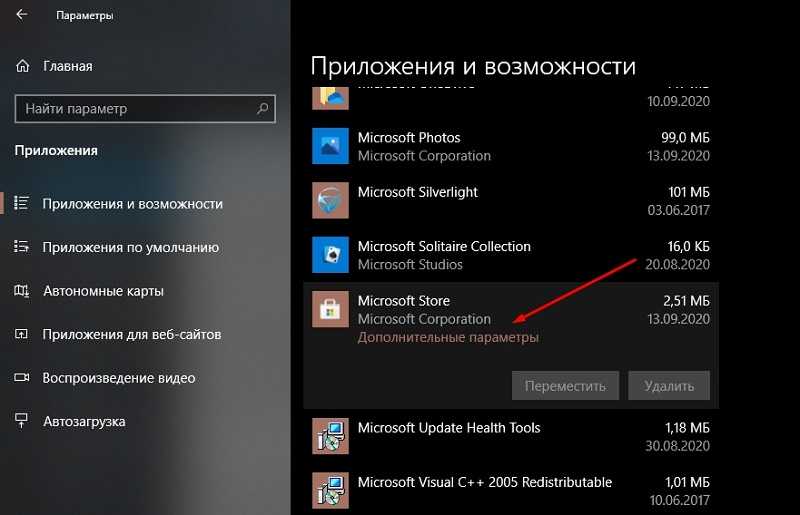This screenshot has height=515, width=800.
Task: Click the Приложения и возможности page heading
Action: [x=473, y=66]
